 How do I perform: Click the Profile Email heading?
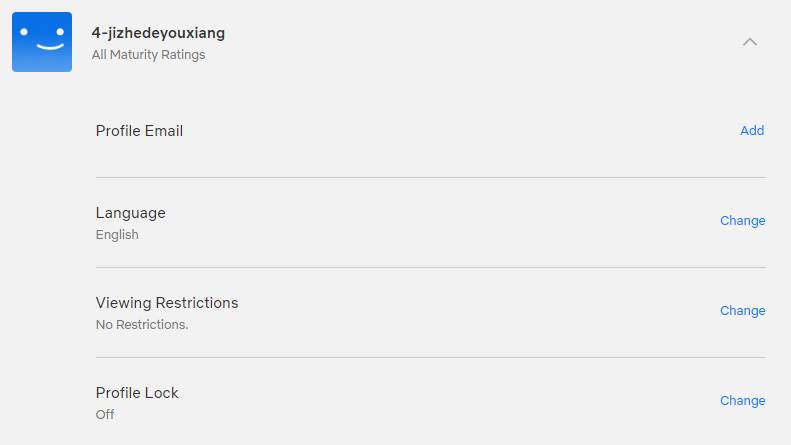click(x=139, y=131)
